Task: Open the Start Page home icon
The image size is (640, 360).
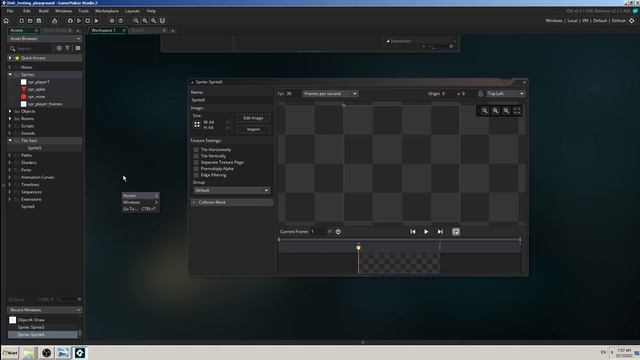Action: click(x=6, y=21)
